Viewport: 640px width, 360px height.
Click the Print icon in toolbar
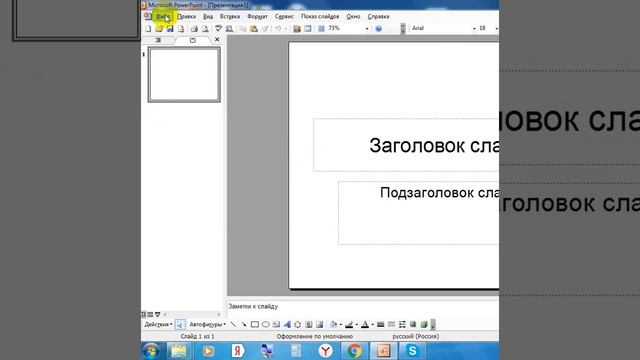tap(194, 29)
